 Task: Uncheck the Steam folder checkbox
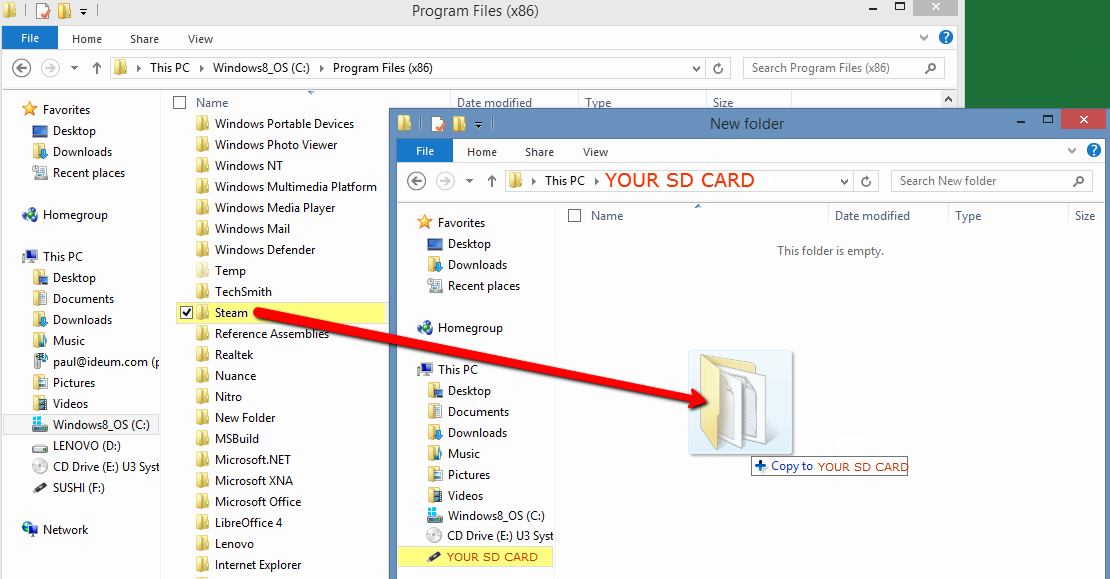pos(186,312)
